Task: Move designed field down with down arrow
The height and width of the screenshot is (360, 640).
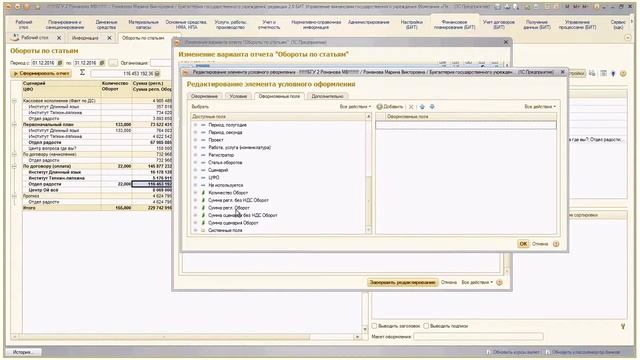Action: (x=432, y=107)
